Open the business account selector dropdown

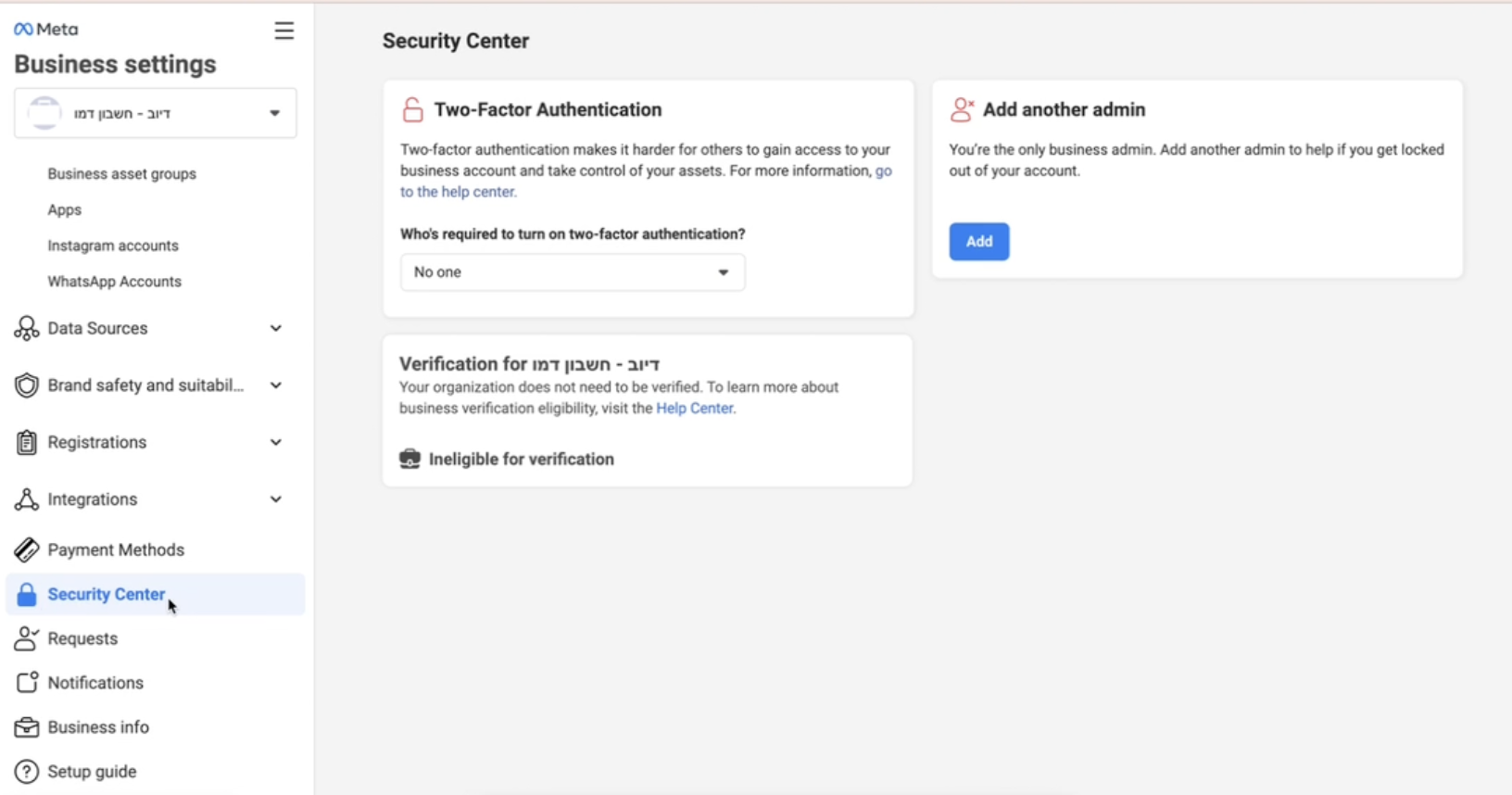coord(156,113)
